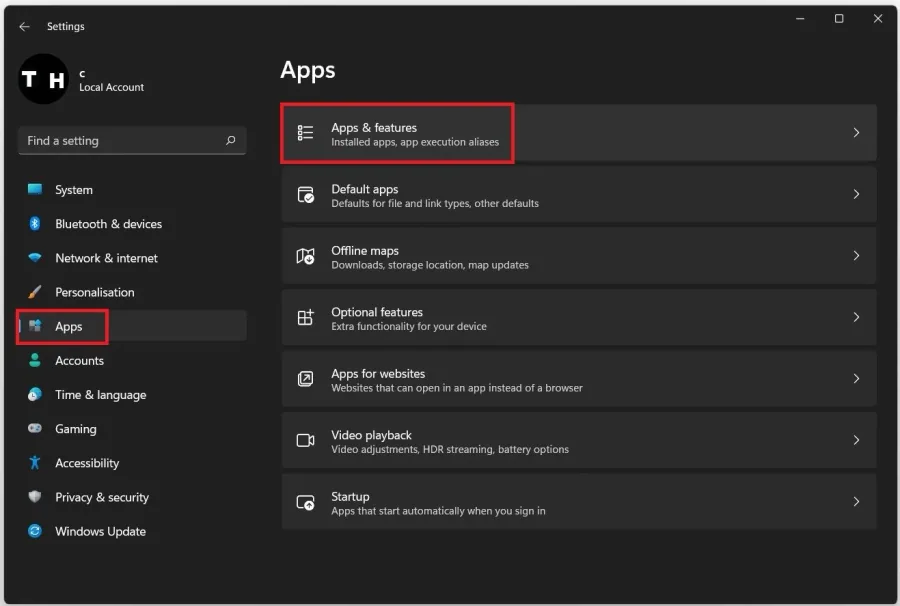
Task: Click 'Downloads, storage location, map updates' text
Action: pos(430,265)
